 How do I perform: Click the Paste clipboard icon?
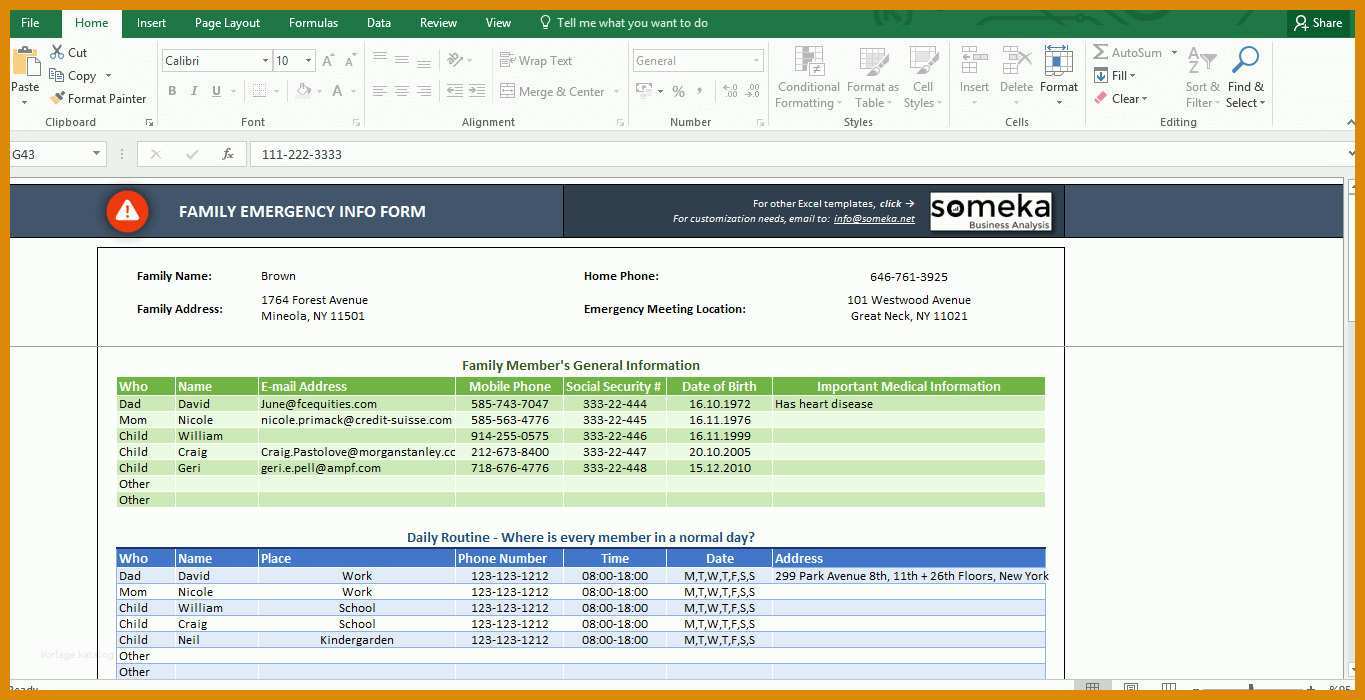(25, 62)
